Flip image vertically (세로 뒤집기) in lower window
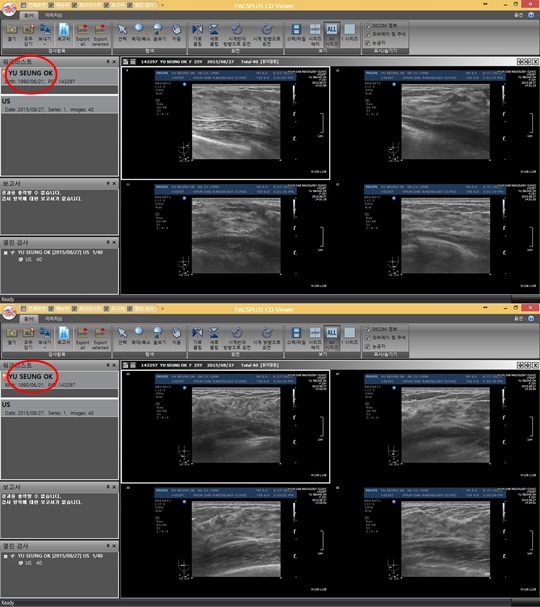The height and width of the screenshot is (607, 540). (214, 338)
